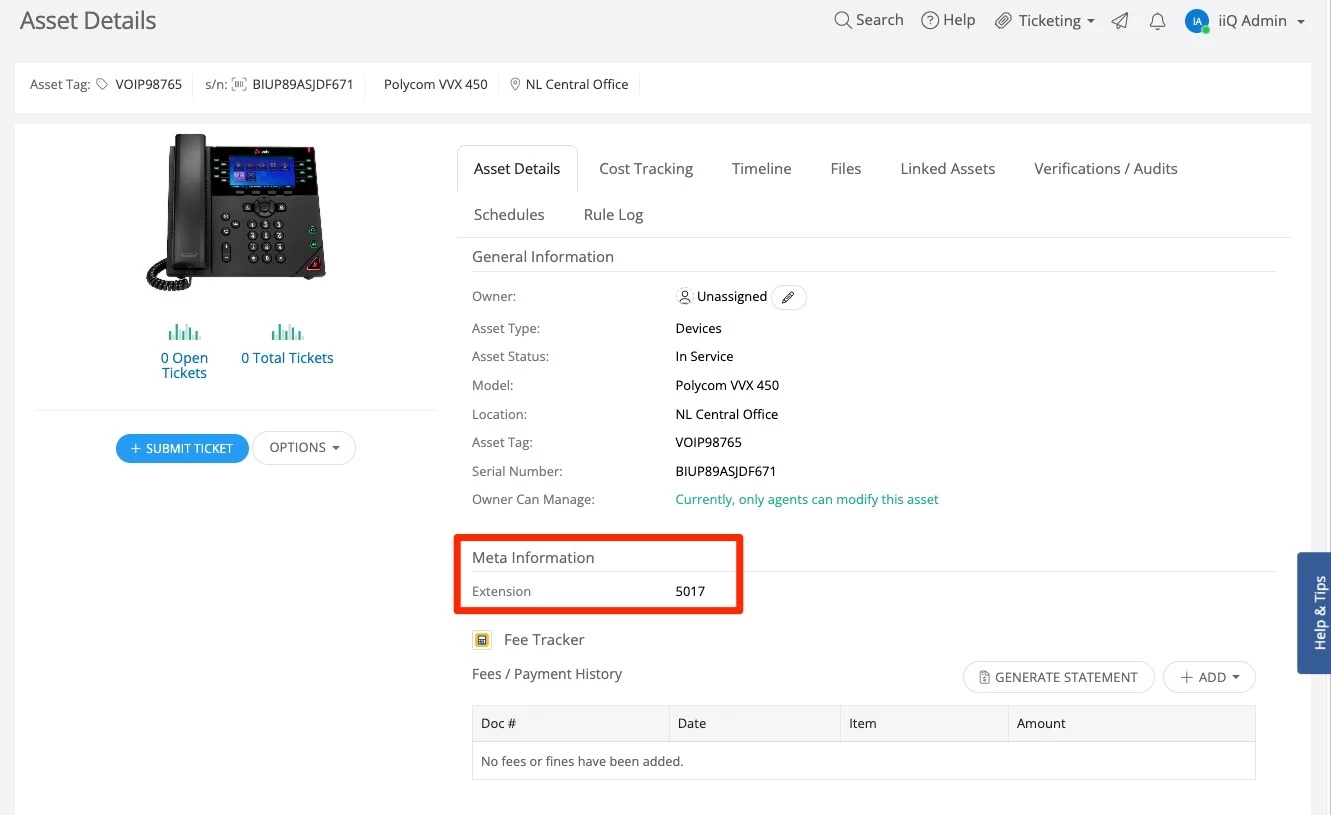Click the paper plane announcements icon
The image size is (1331, 815).
1120,21
